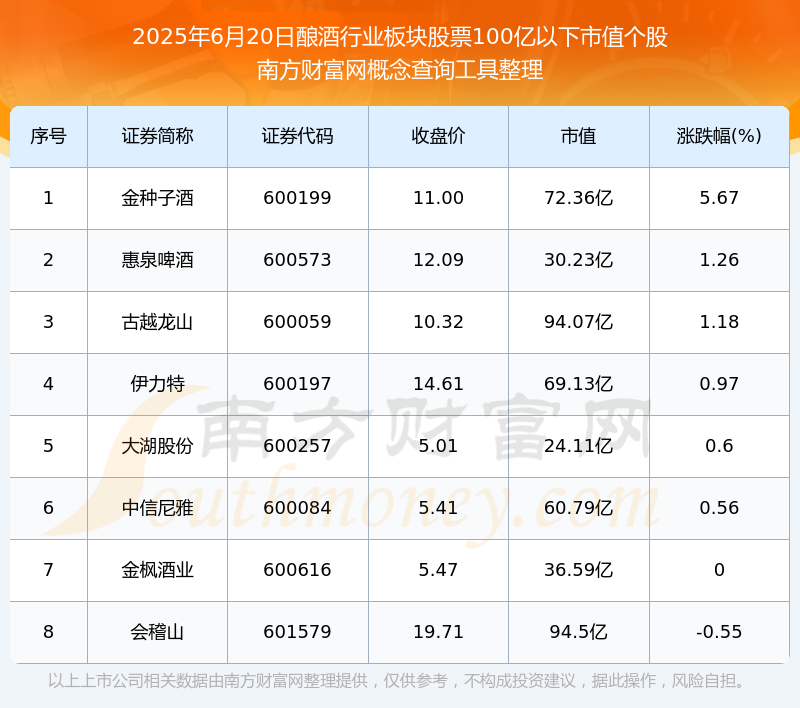The height and width of the screenshot is (708, 800).
Task: Select the stock name 会稽山
Action: point(157,632)
